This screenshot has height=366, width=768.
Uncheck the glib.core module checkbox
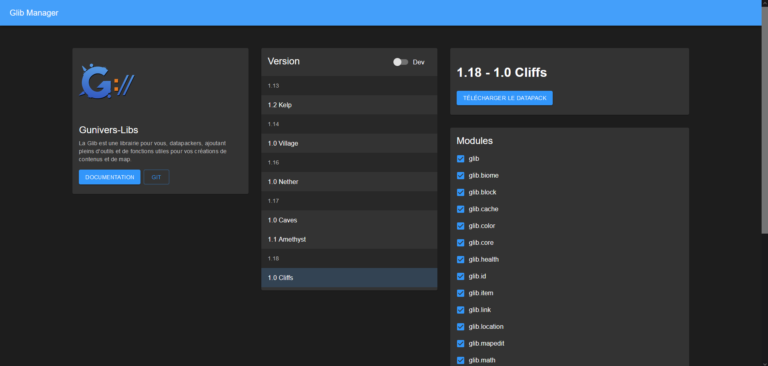pyautogui.click(x=460, y=243)
